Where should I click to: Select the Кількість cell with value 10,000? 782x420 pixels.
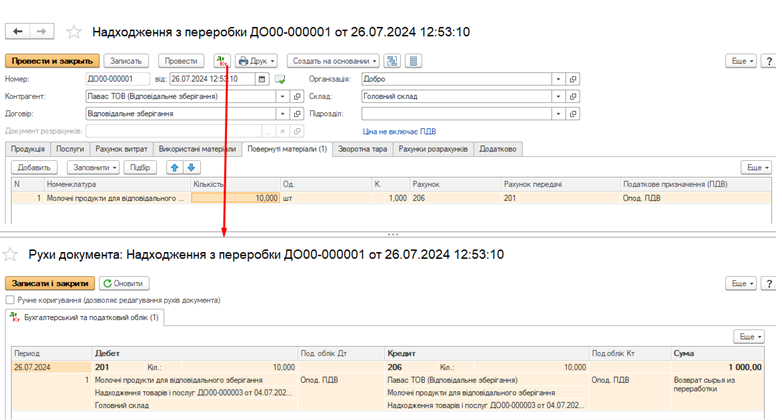point(236,198)
